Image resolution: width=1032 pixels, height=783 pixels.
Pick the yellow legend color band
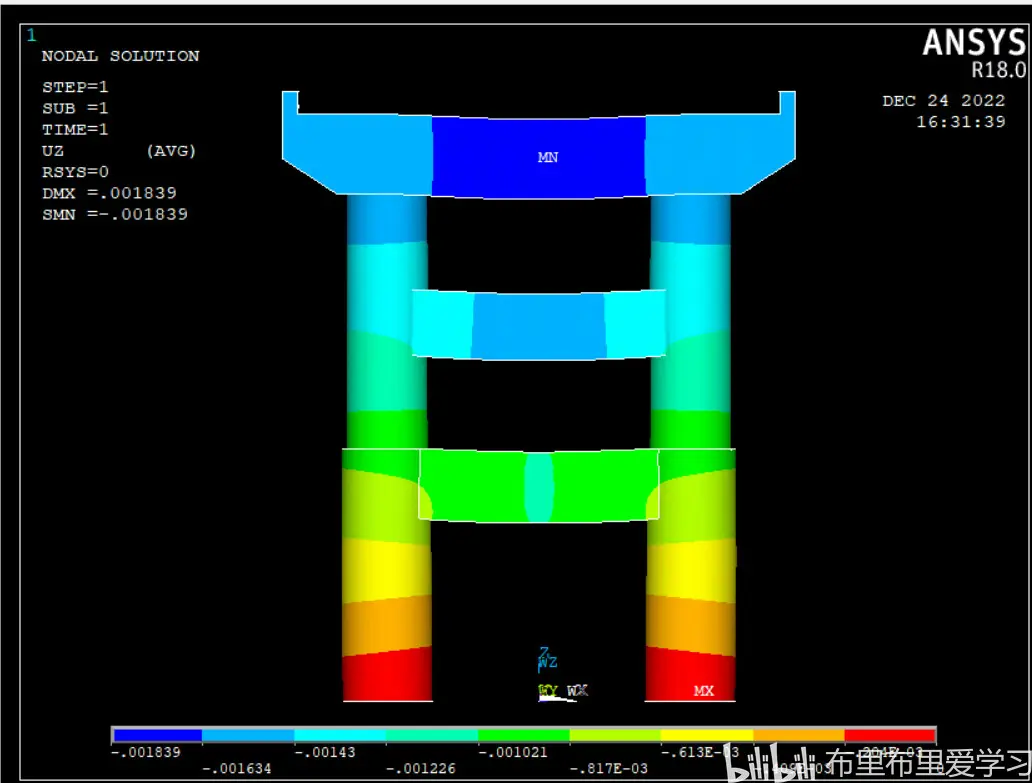[706, 735]
